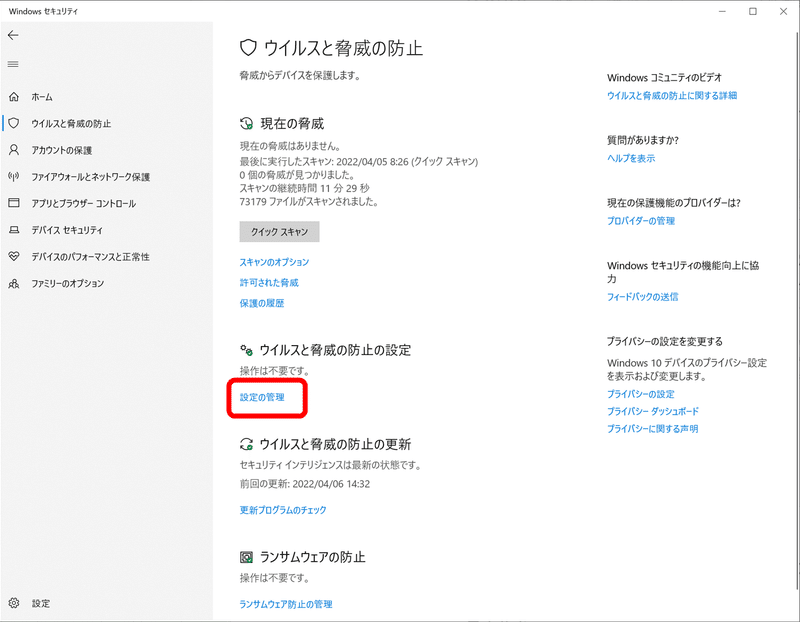Click the firewall antenna icon
The image size is (800, 622).
[14, 177]
